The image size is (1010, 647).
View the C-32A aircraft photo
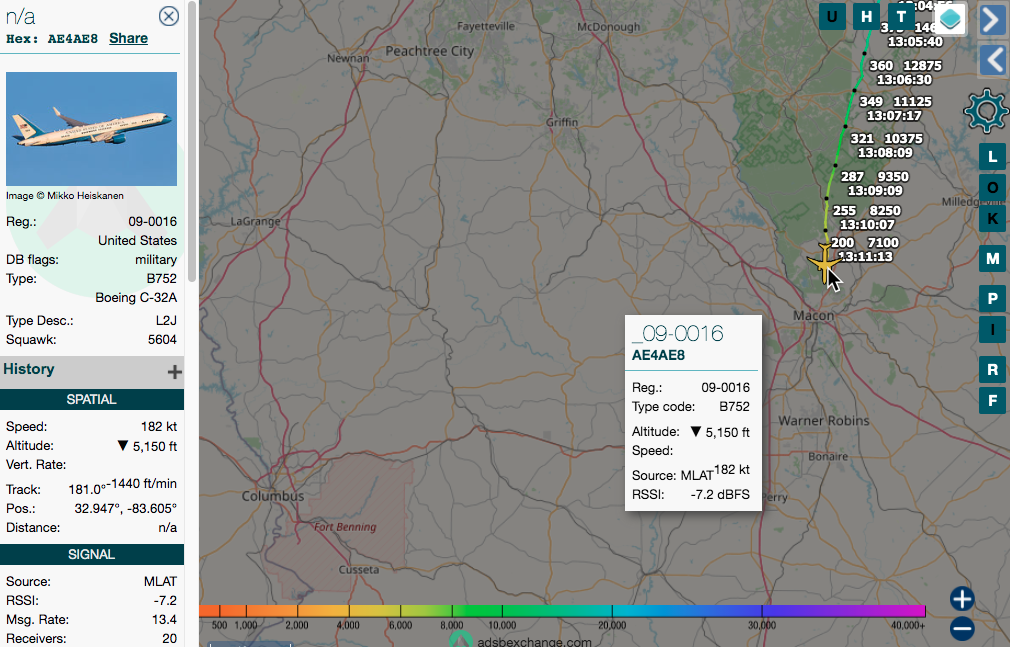pos(91,129)
